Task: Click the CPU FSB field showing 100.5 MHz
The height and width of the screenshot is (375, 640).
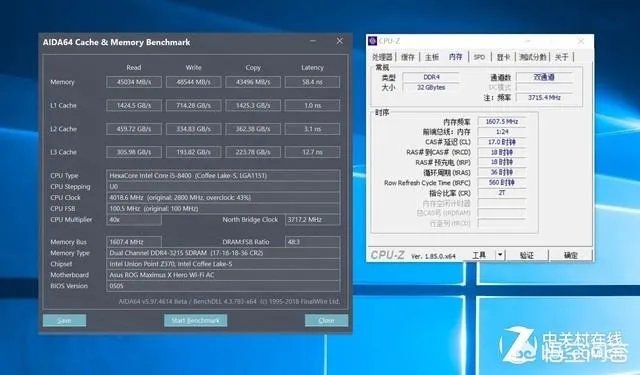Action: click(x=223, y=209)
